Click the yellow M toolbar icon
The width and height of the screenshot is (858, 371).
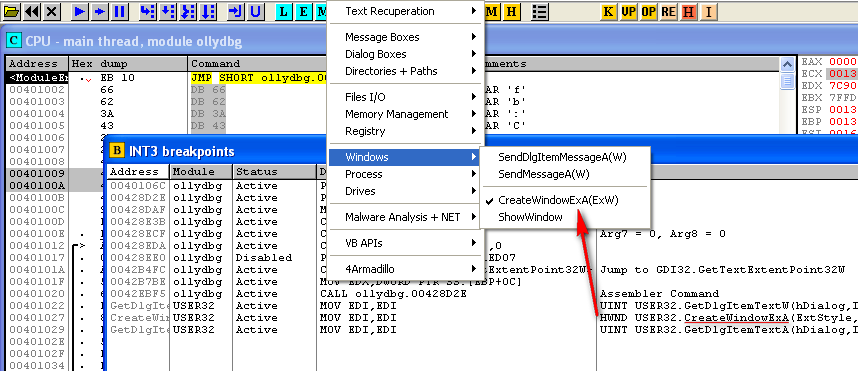pos(492,11)
